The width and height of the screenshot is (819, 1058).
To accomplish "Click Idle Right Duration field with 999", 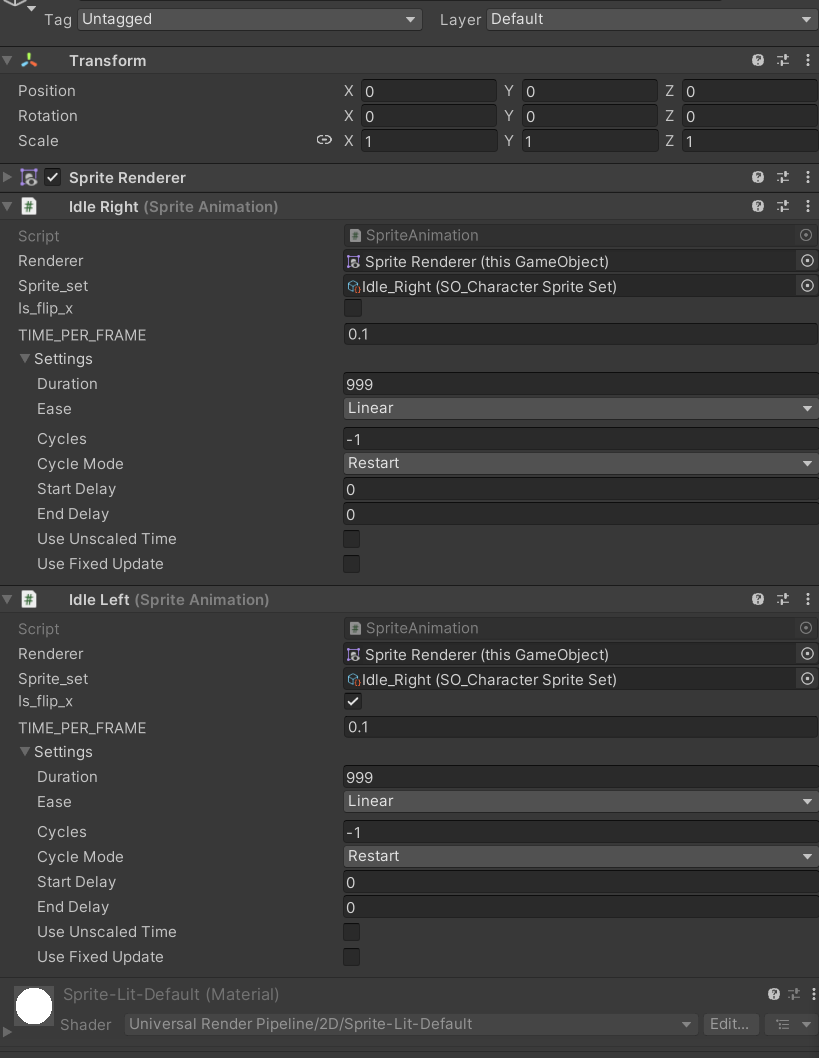I will [581, 383].
